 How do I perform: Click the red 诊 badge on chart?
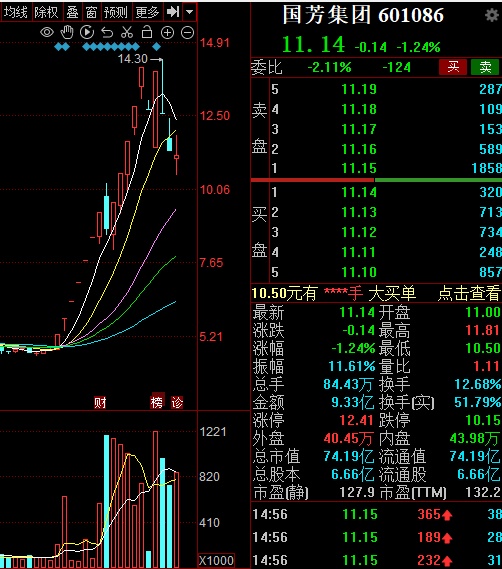tap(177, 402)
